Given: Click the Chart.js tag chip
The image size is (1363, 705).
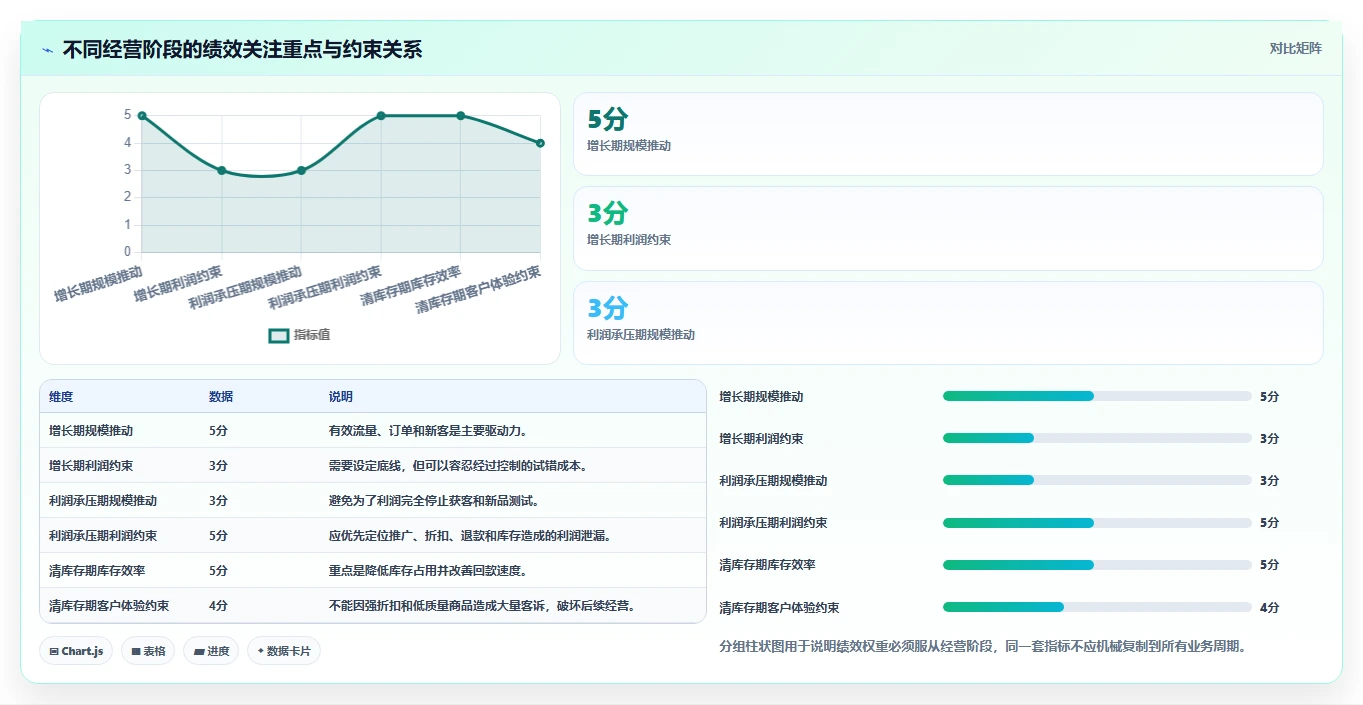Looking at the screenshot, I should [x=77, y=651].
